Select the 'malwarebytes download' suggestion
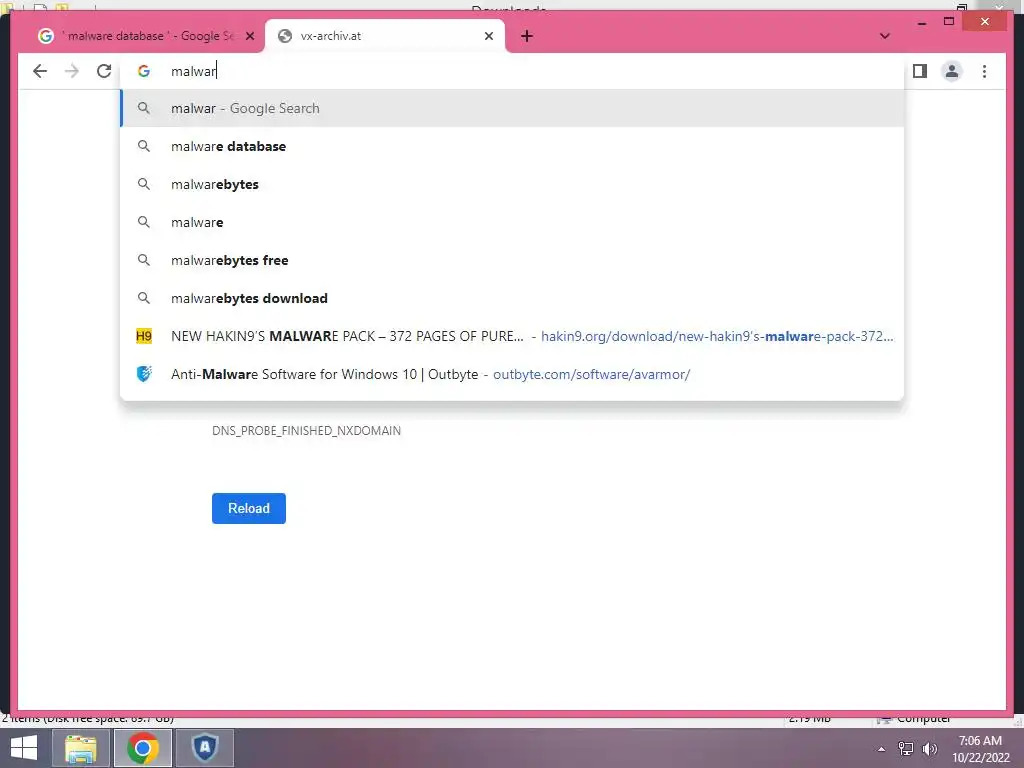This screenshot has height=768, width=1024. pos(512,298)
